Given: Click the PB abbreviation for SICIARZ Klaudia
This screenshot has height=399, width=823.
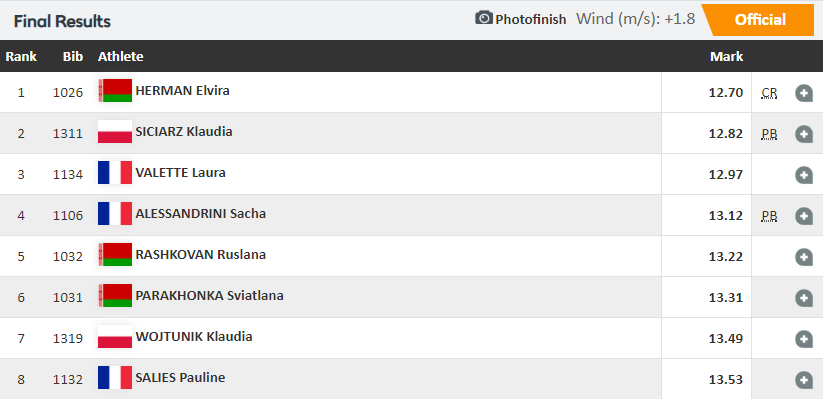Looking at the screenshot, I should tap(769, 134).
